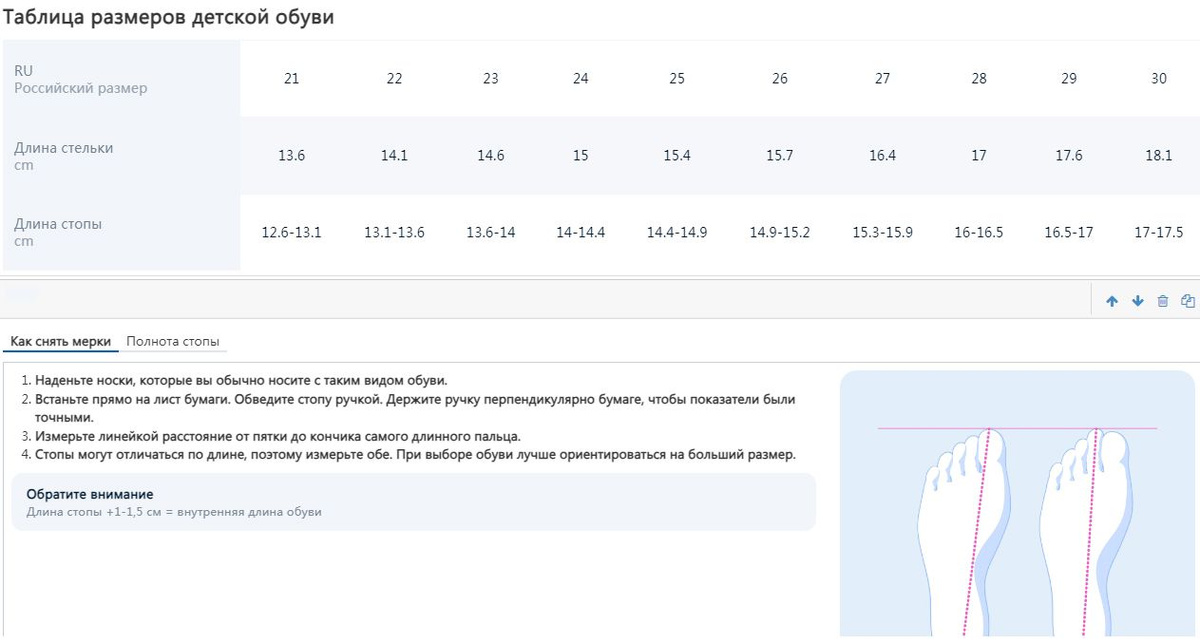
Task: Click foot length range 14-14.4
Action: tap(581, 233)
